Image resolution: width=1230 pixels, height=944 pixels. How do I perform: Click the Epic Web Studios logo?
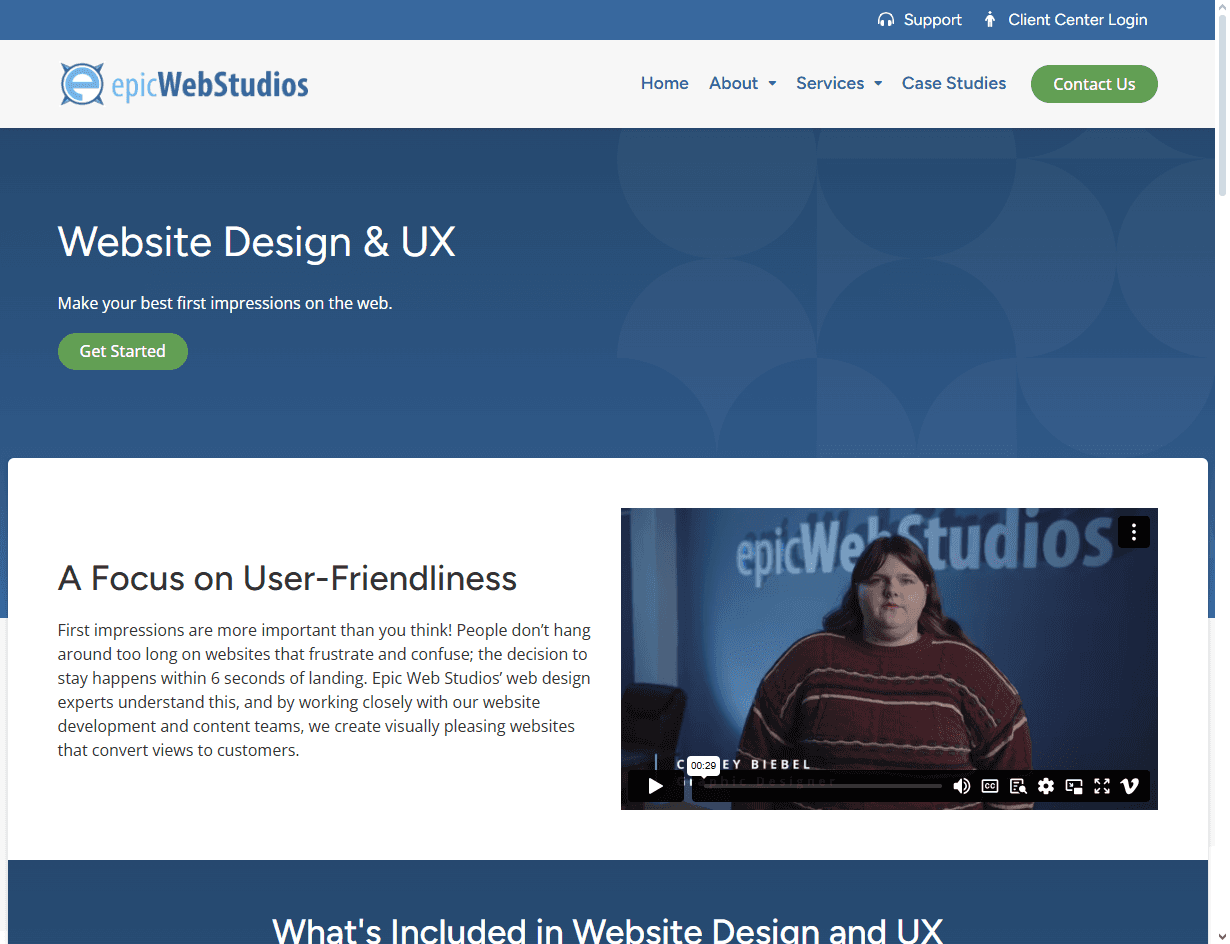pos(184,84)
